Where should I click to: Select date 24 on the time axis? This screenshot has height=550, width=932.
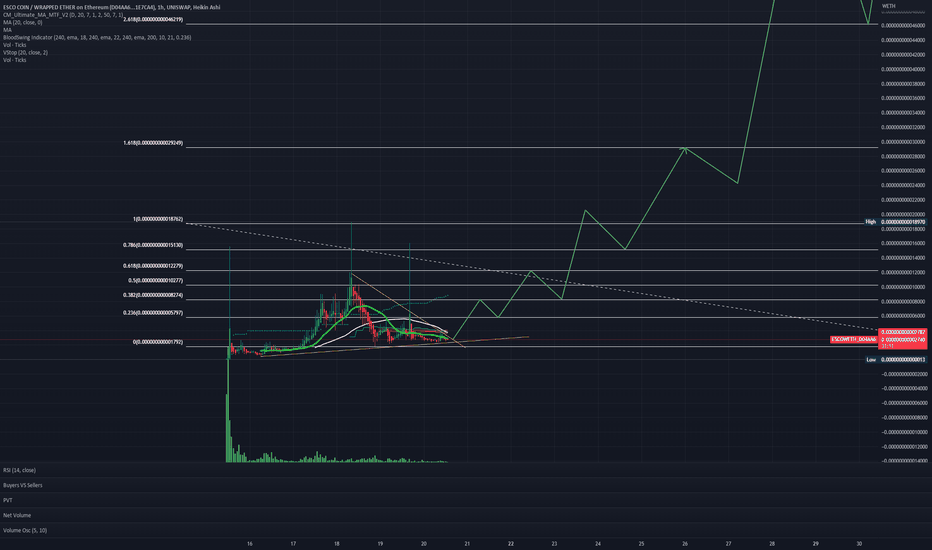pos(598,543)
